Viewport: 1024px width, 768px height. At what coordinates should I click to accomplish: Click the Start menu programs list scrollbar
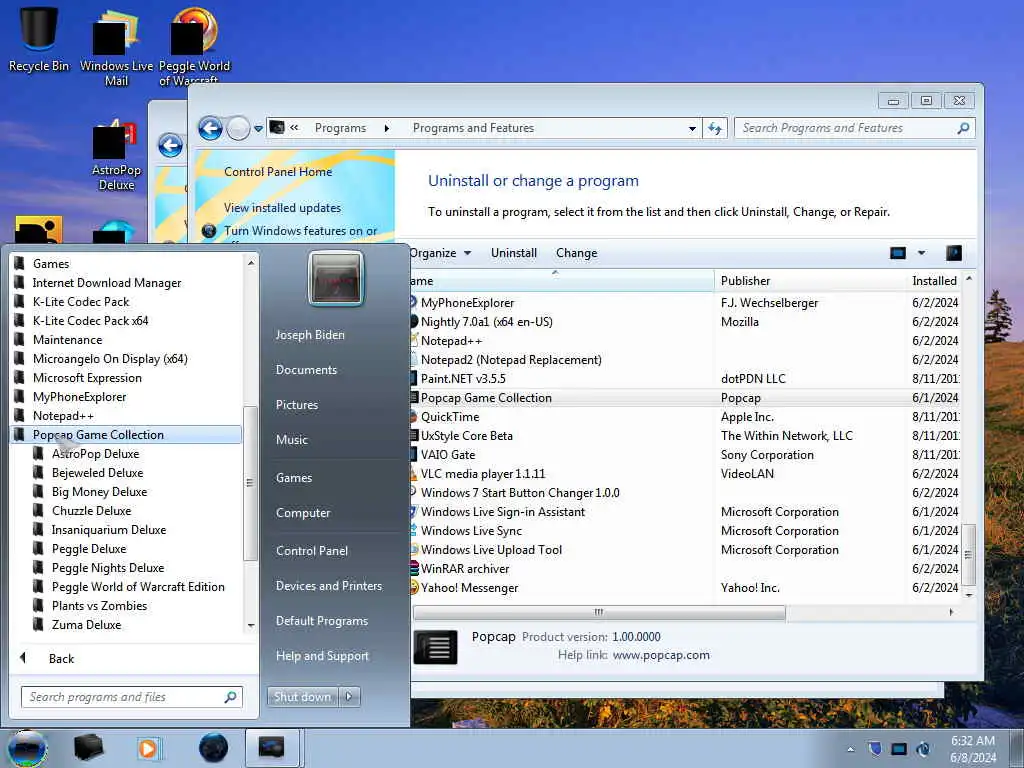point(249,483)
